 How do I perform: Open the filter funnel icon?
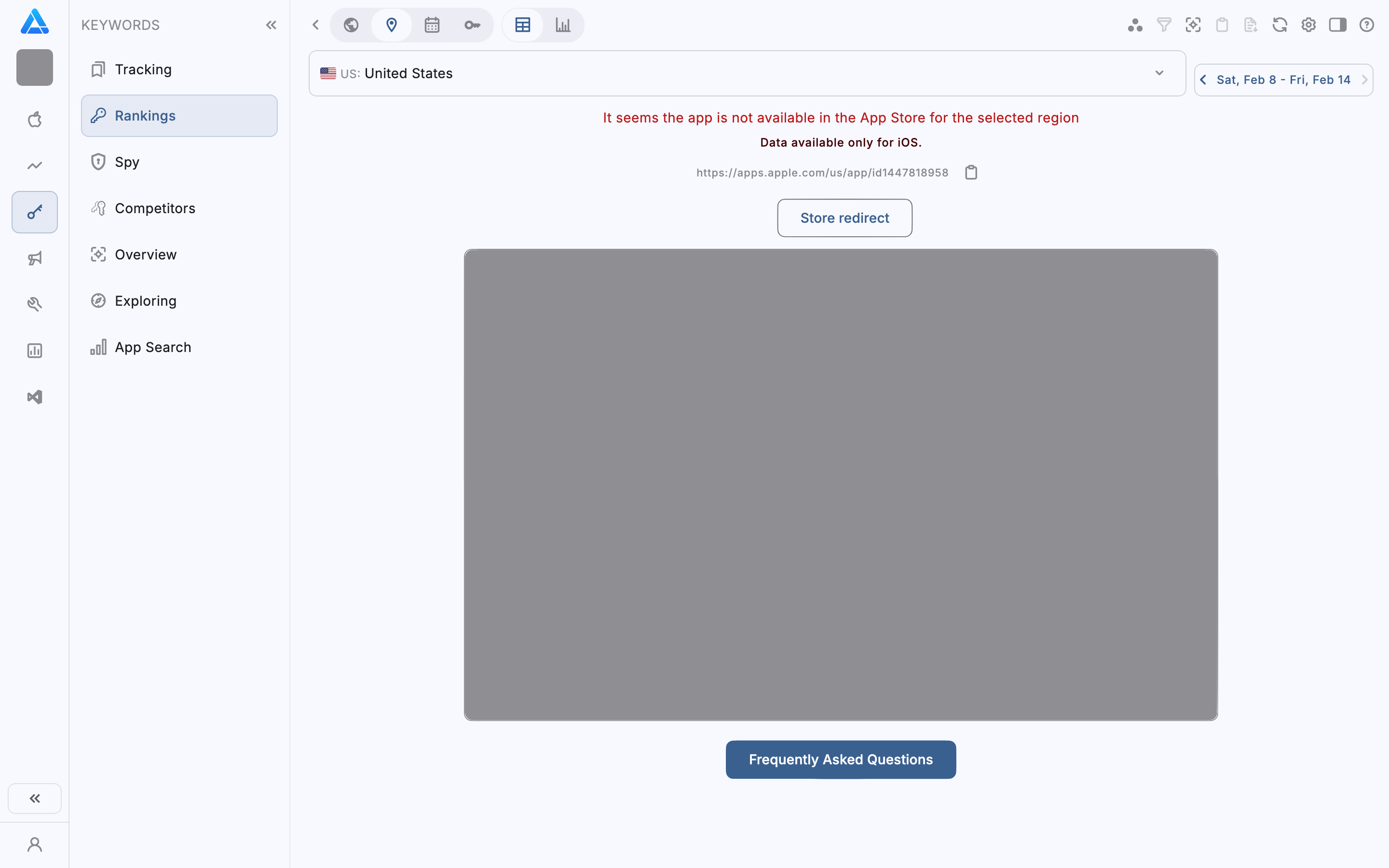point(1163,25)
